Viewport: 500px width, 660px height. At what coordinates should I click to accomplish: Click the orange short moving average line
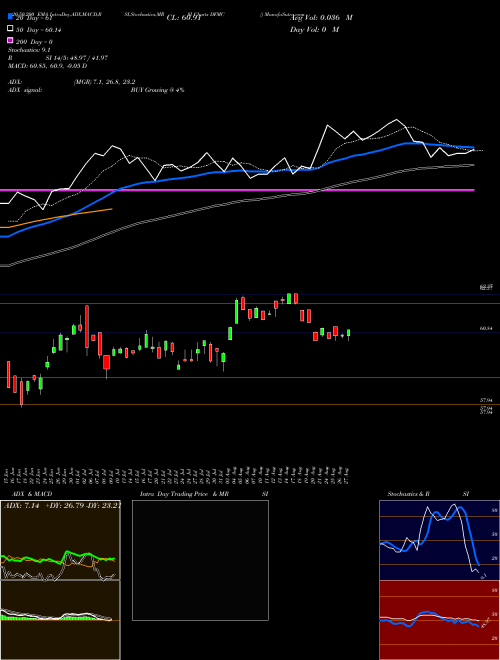56,218
